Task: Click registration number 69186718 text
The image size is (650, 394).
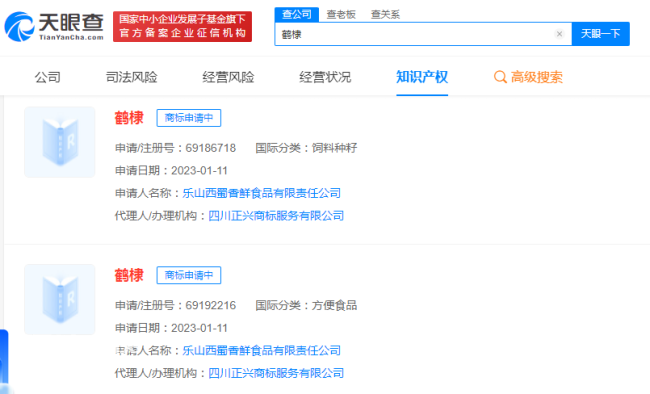Action: coord(211,148)
